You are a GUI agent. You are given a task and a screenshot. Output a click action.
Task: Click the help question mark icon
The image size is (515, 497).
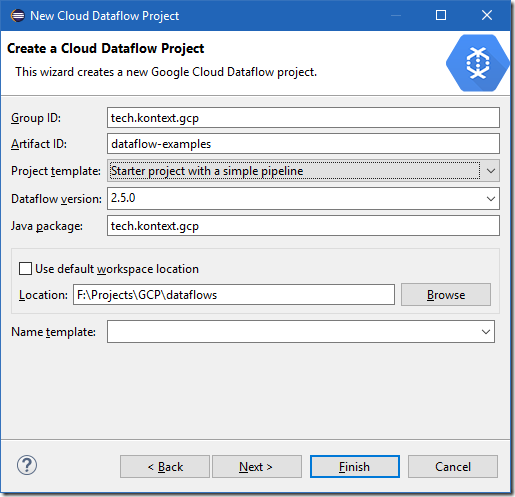(27, 465)
